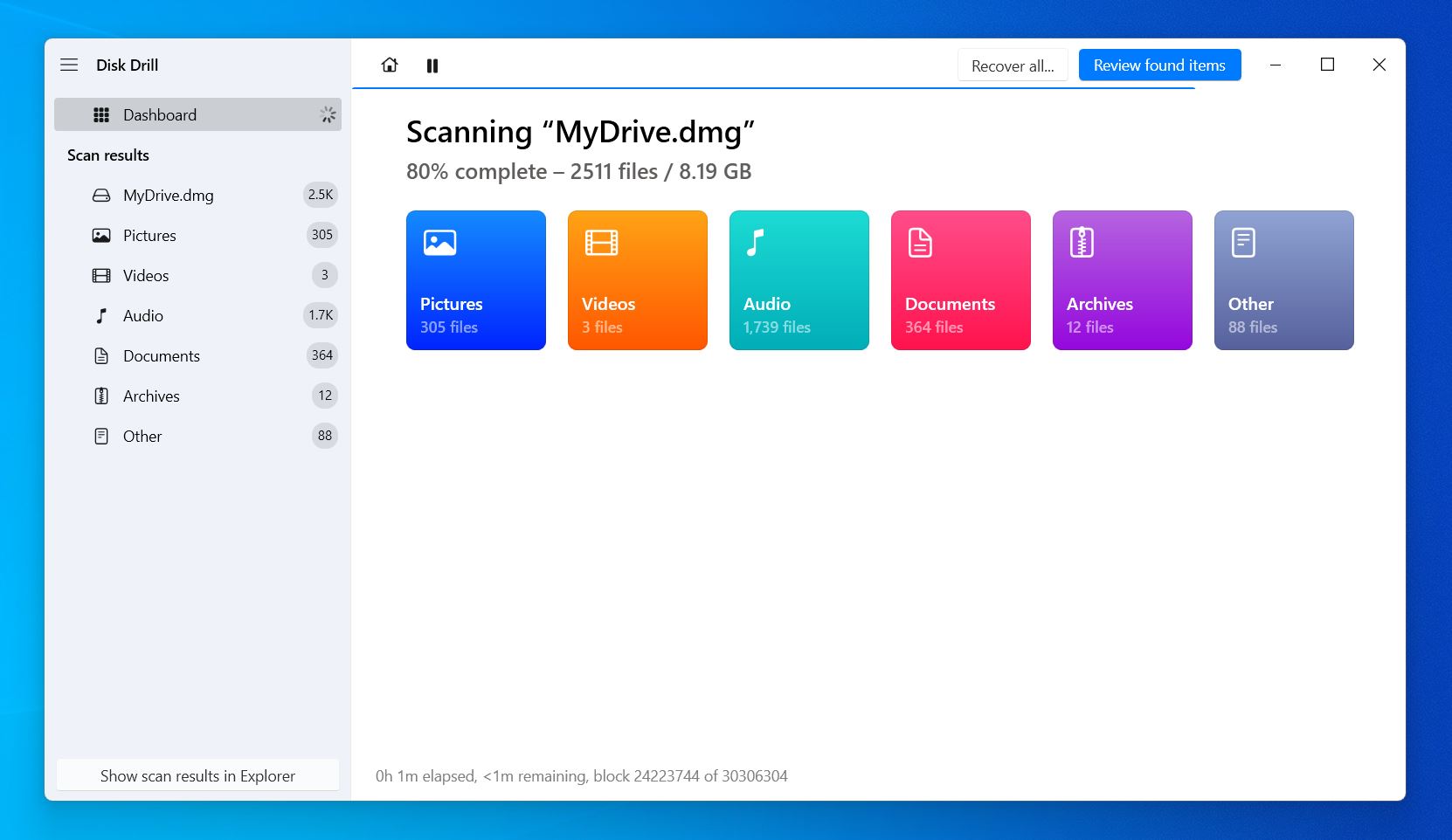This screenshot has width=1452, height=840.
Task: Open the purple Archives 12 files card
Action: (x=1123, y=280)
